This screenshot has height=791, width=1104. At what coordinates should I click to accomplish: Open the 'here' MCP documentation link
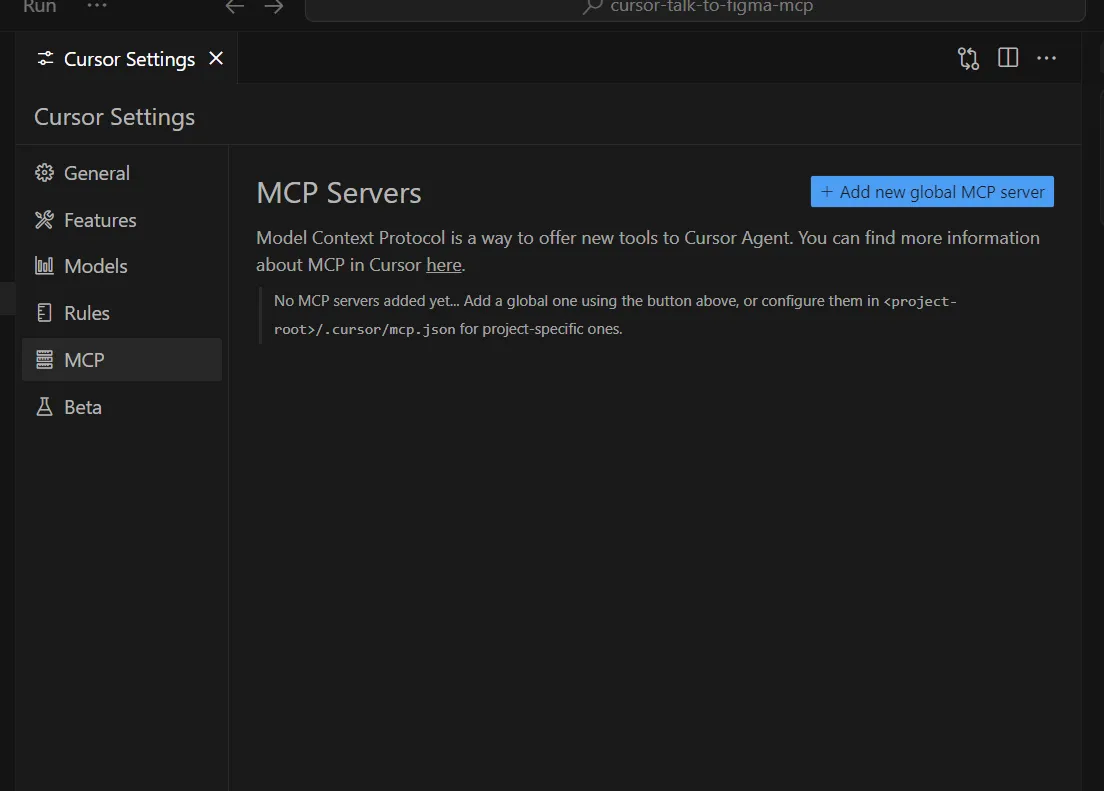pos(444,265)
